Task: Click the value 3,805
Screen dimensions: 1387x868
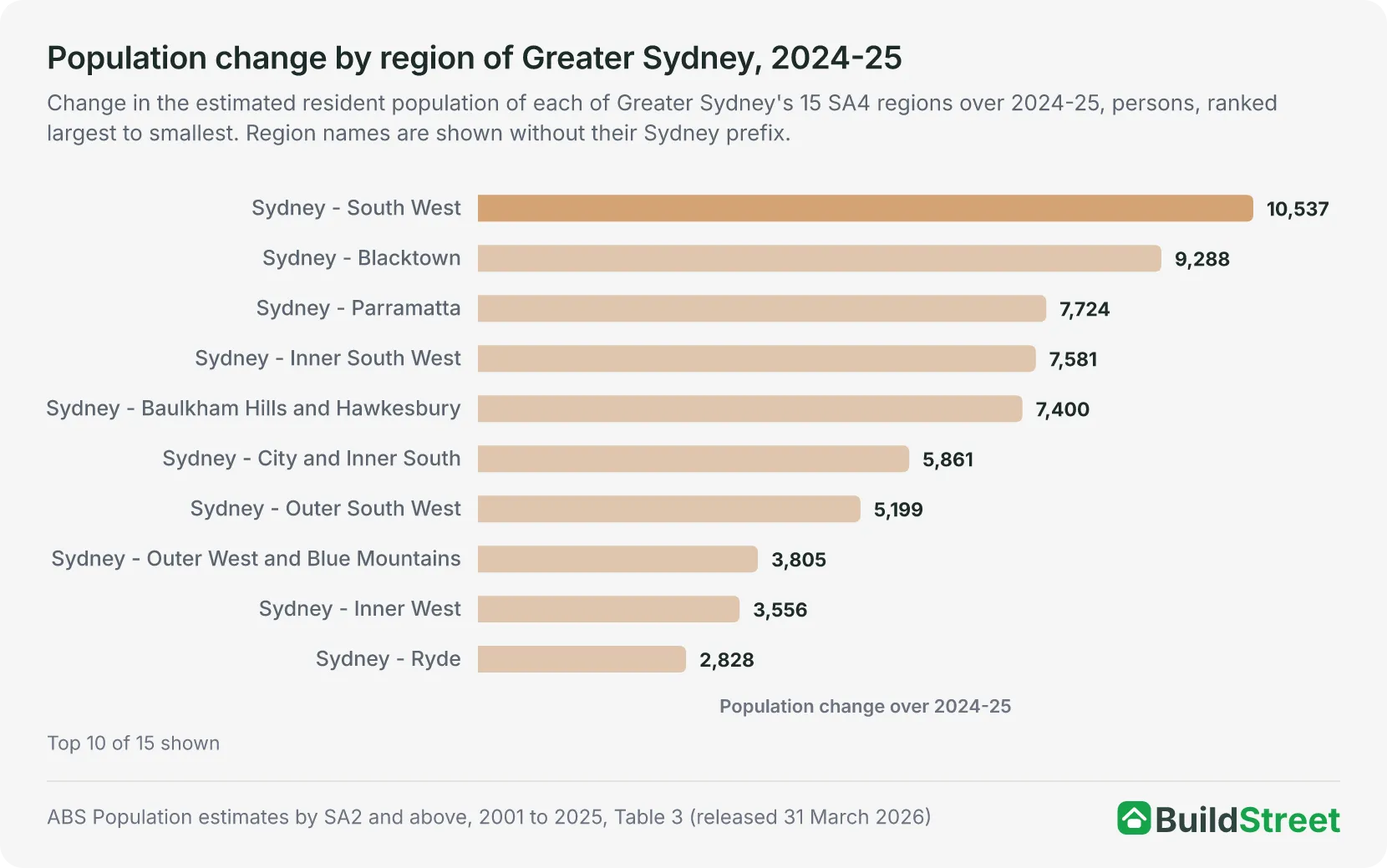Action: tap(799, 560)
